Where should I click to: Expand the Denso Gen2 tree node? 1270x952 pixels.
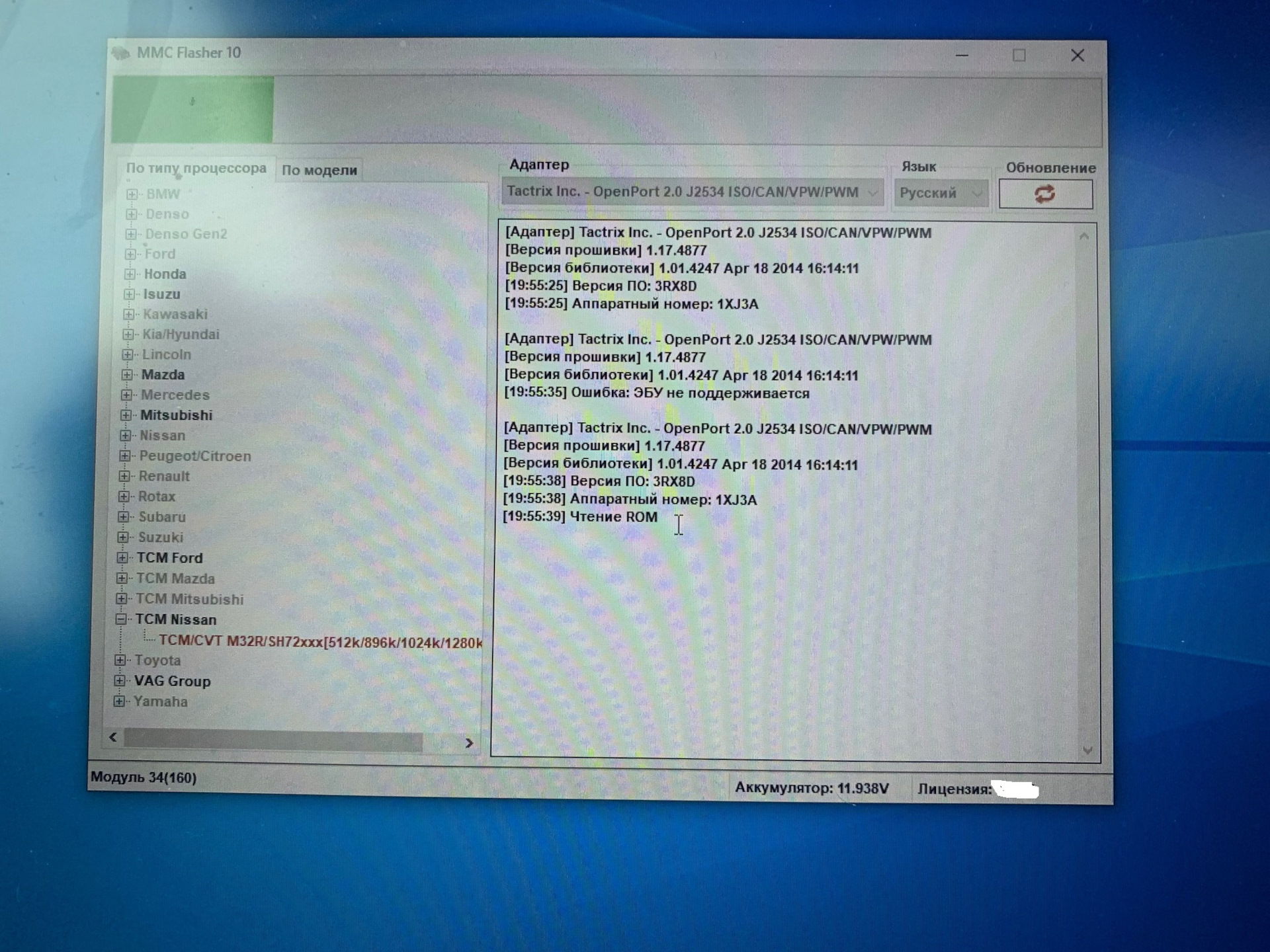coord(131,234)
